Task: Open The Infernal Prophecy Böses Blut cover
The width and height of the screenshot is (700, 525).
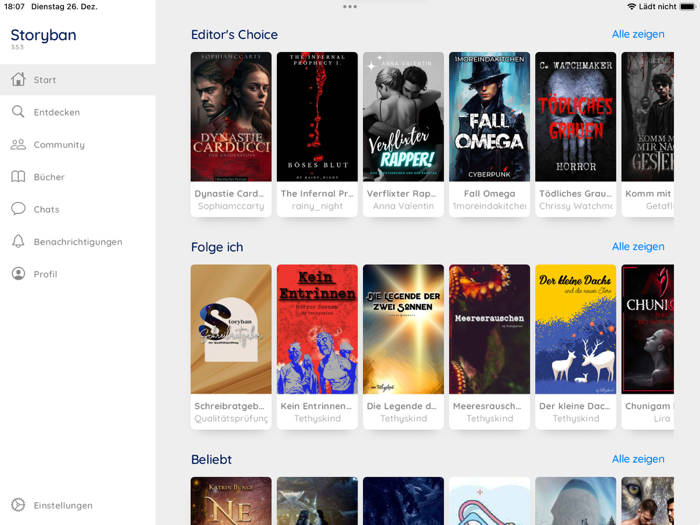Action: [317, 117]
